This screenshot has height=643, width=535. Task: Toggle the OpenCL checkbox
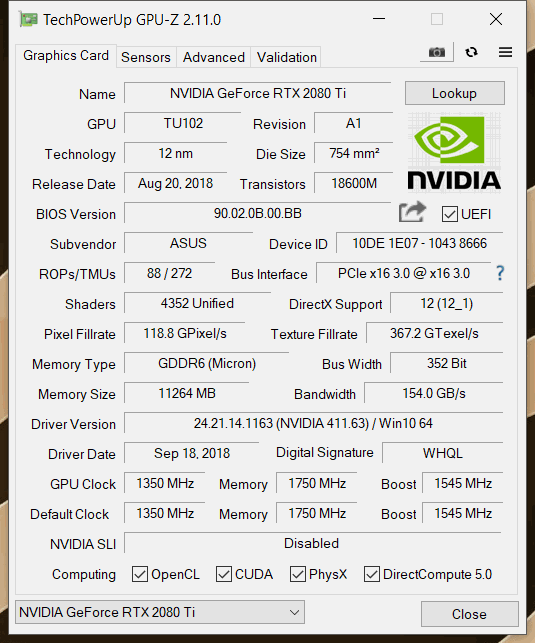coord(140,574)
